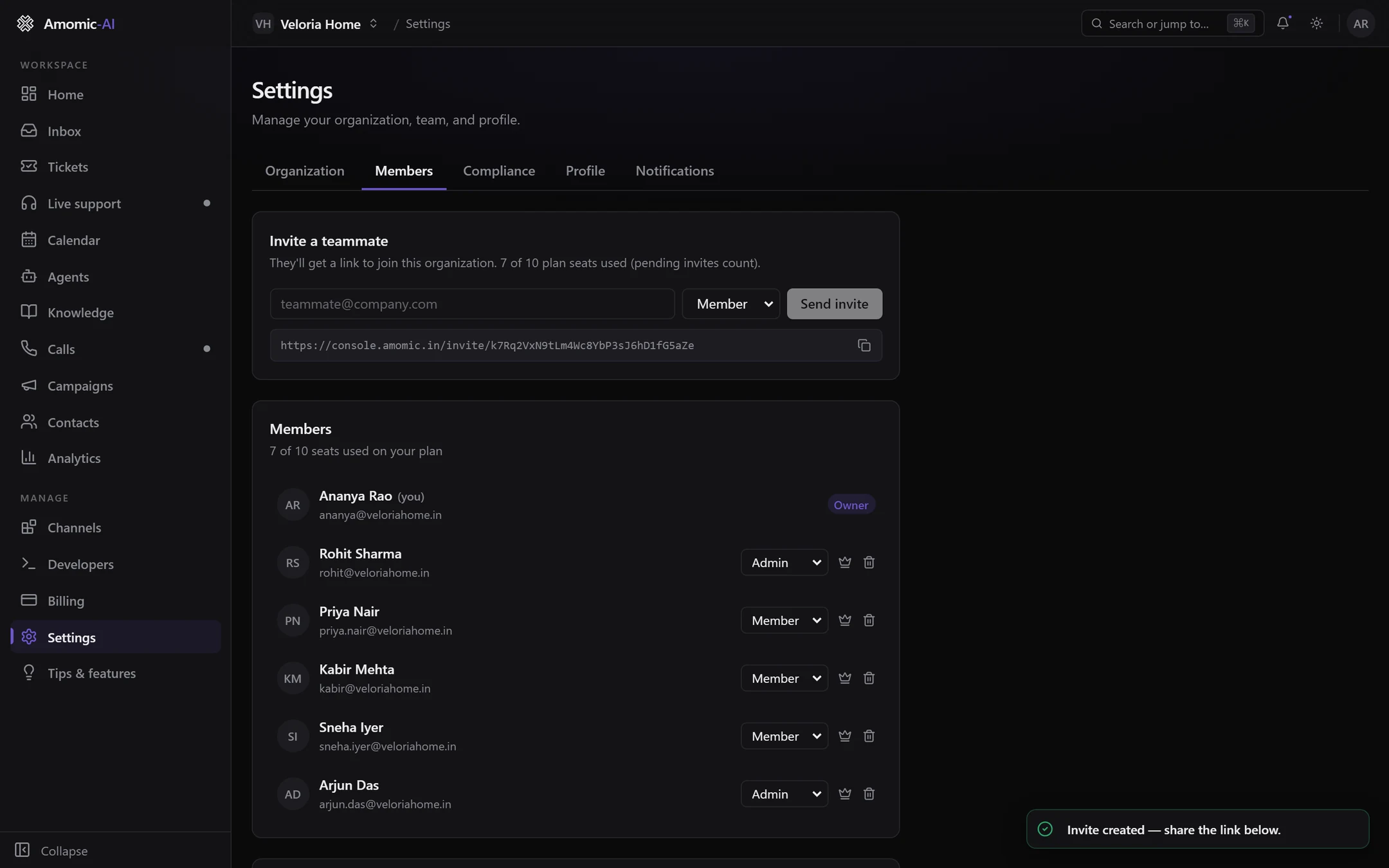Transfer ownership to Rohit Sharma crown icon
This screenshot has height=868, width=1389.
click(844, 563)
